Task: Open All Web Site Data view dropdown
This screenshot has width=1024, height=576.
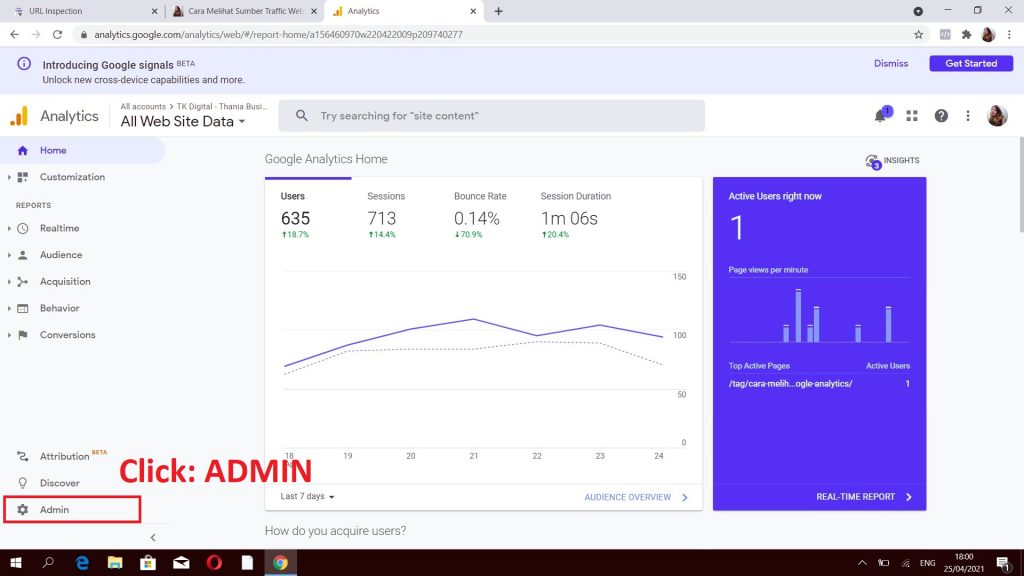Action: pyautogui.click(x=183, y=121)
